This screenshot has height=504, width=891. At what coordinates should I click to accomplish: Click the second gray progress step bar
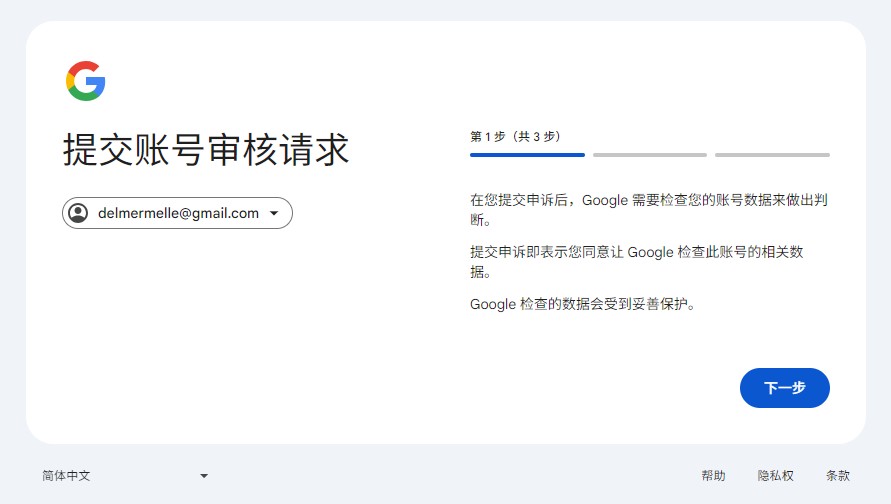point(650,155)
